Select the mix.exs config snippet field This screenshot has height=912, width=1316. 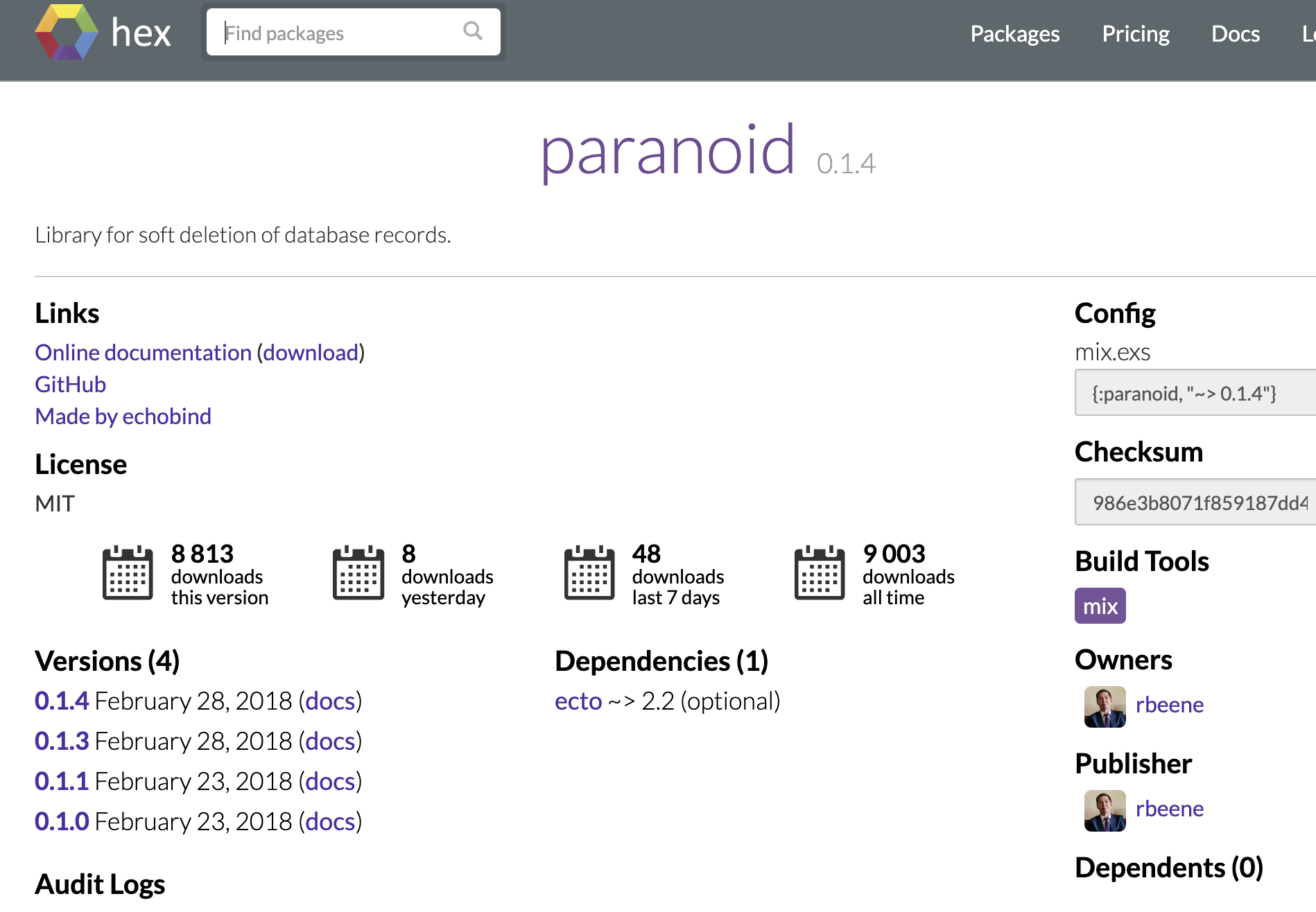[x=1195, y=392]
